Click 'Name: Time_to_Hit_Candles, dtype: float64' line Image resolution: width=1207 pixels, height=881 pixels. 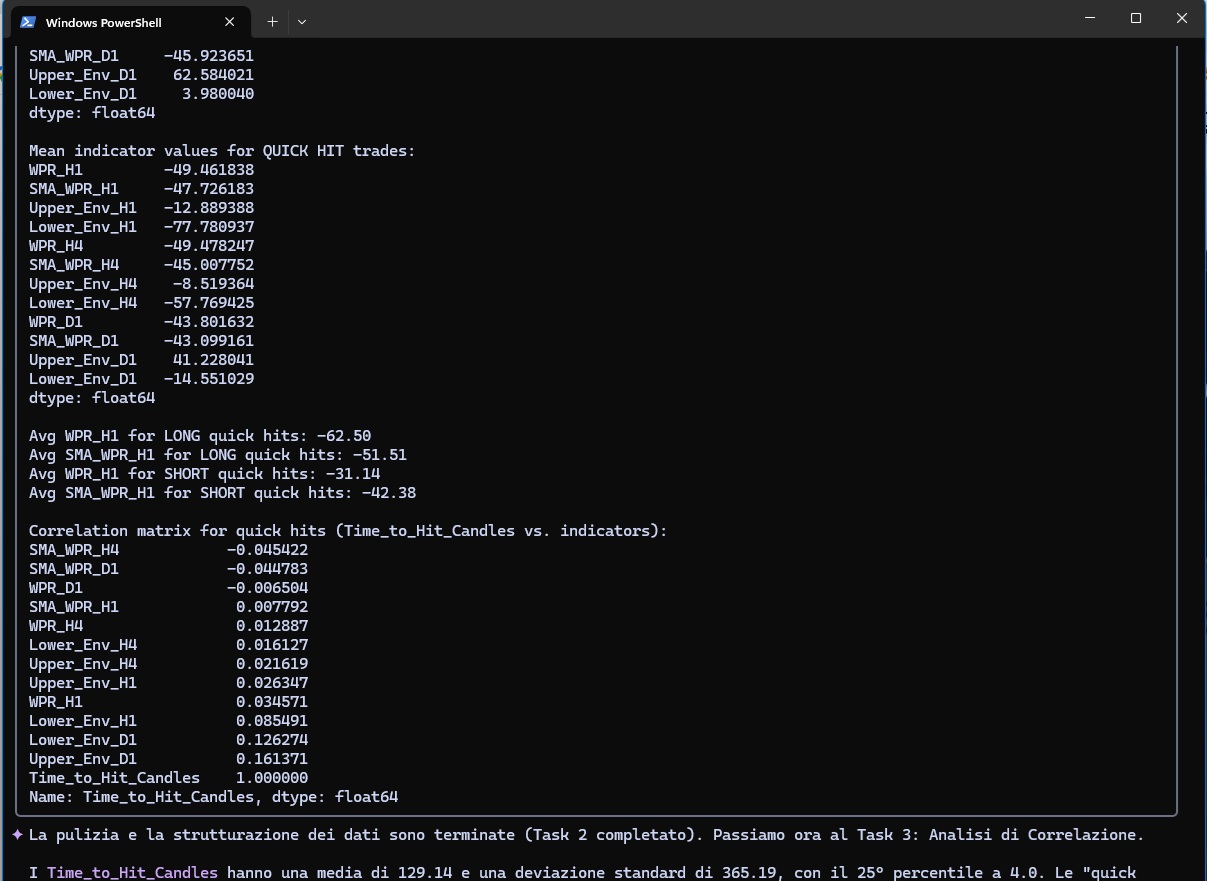click(x=214, y=797)
